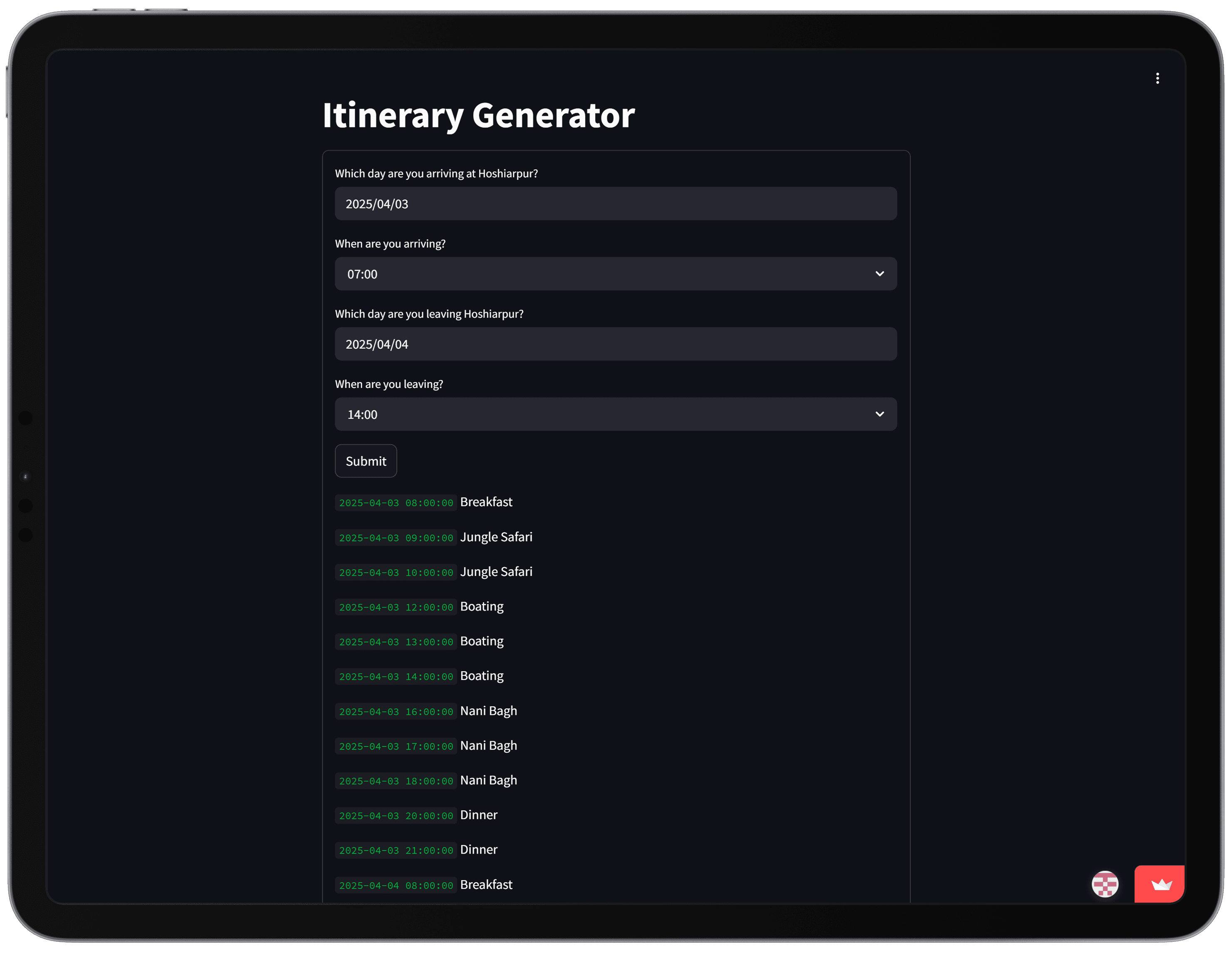1232x953 pixels.
Task: Open the three-dot main menu
Action: pyautogui.click(x=1157, y=78)
